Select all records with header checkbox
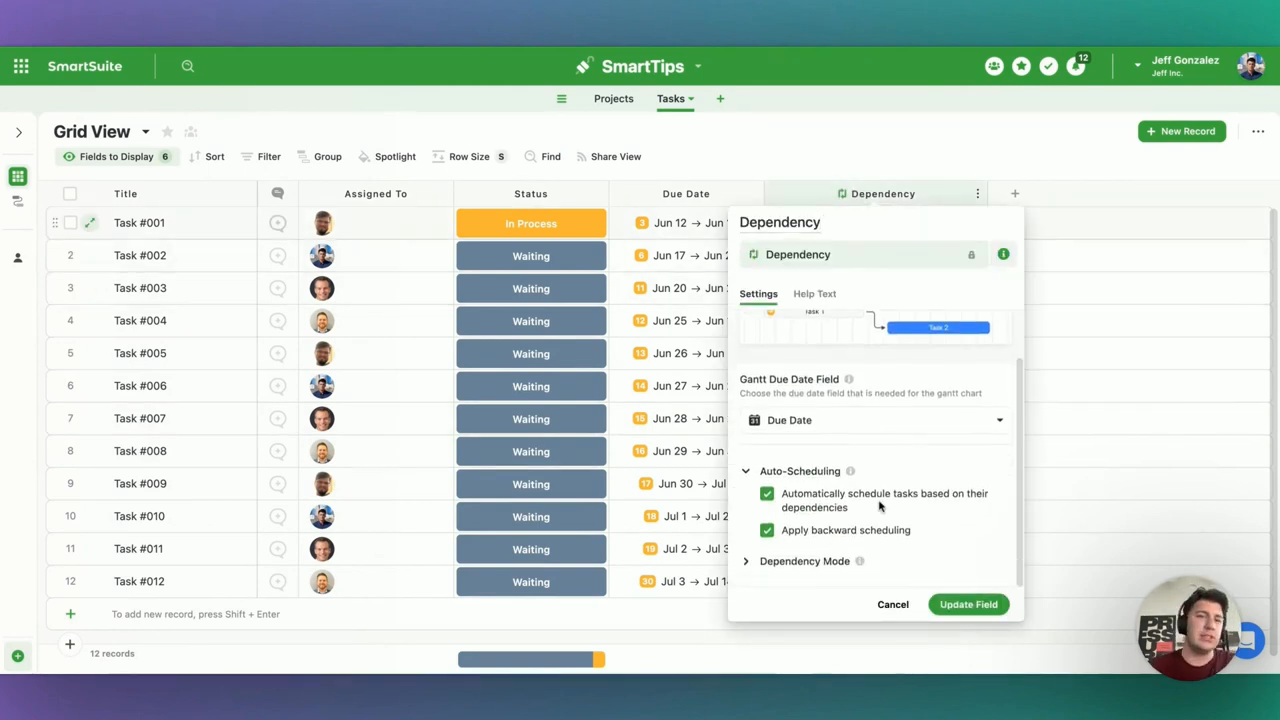Image resolution: width=1280 pixels, height=720 pixels. [x=70, y=194]
